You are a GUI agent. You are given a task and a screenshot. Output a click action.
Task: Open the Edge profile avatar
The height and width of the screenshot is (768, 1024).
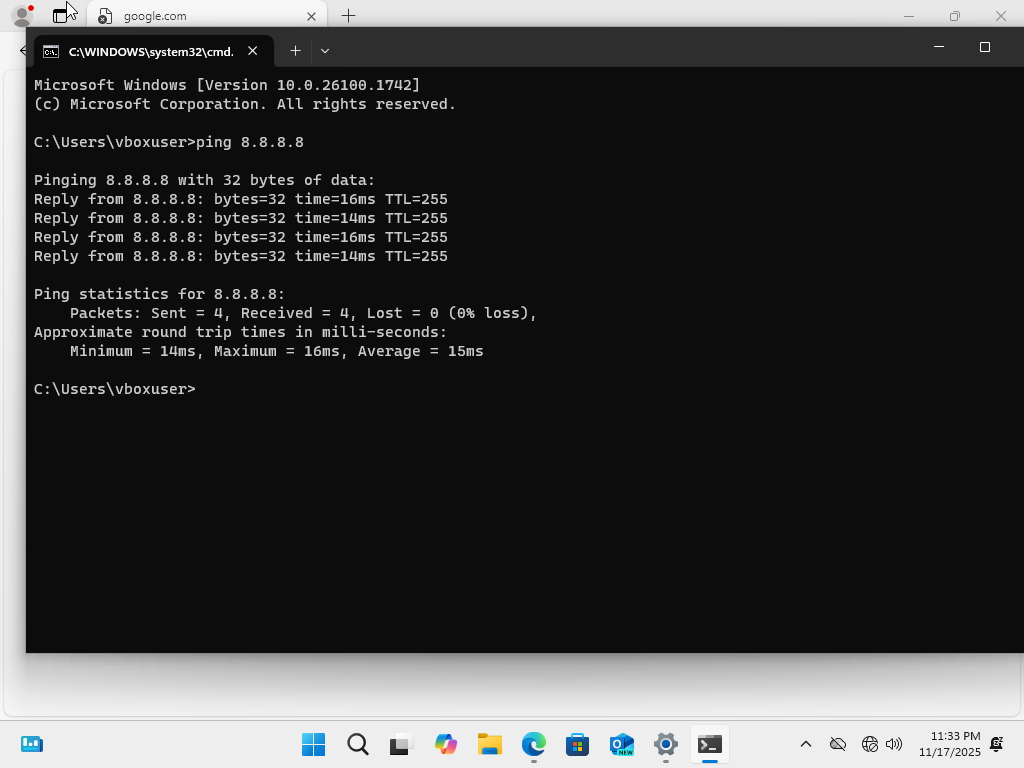[x=22, y=16]
